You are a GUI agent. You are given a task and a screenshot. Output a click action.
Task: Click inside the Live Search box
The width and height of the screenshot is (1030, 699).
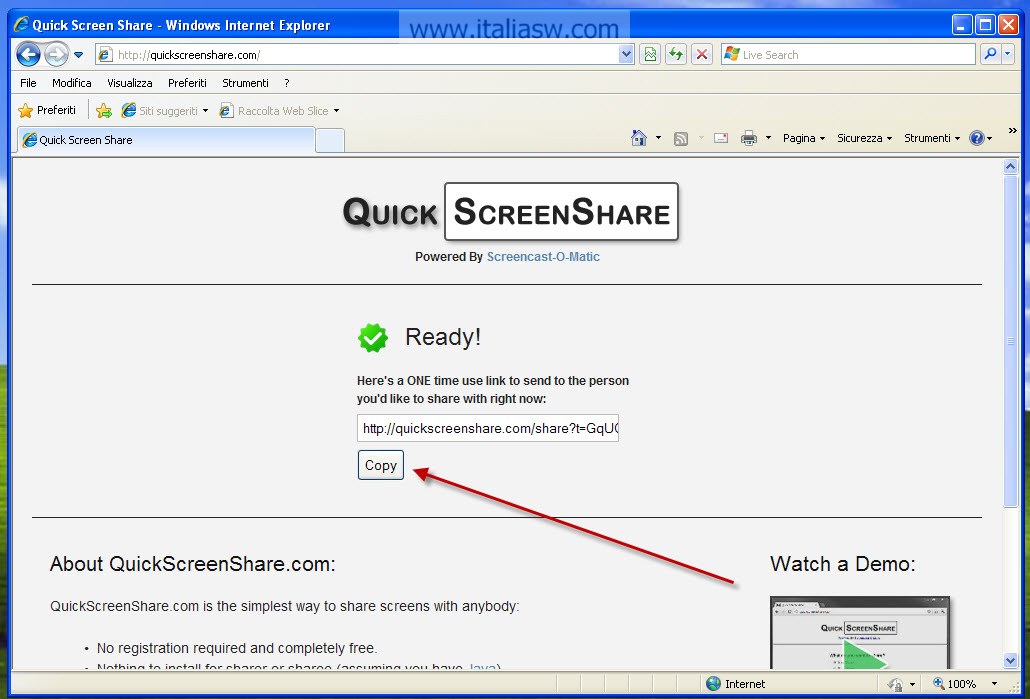848,55
